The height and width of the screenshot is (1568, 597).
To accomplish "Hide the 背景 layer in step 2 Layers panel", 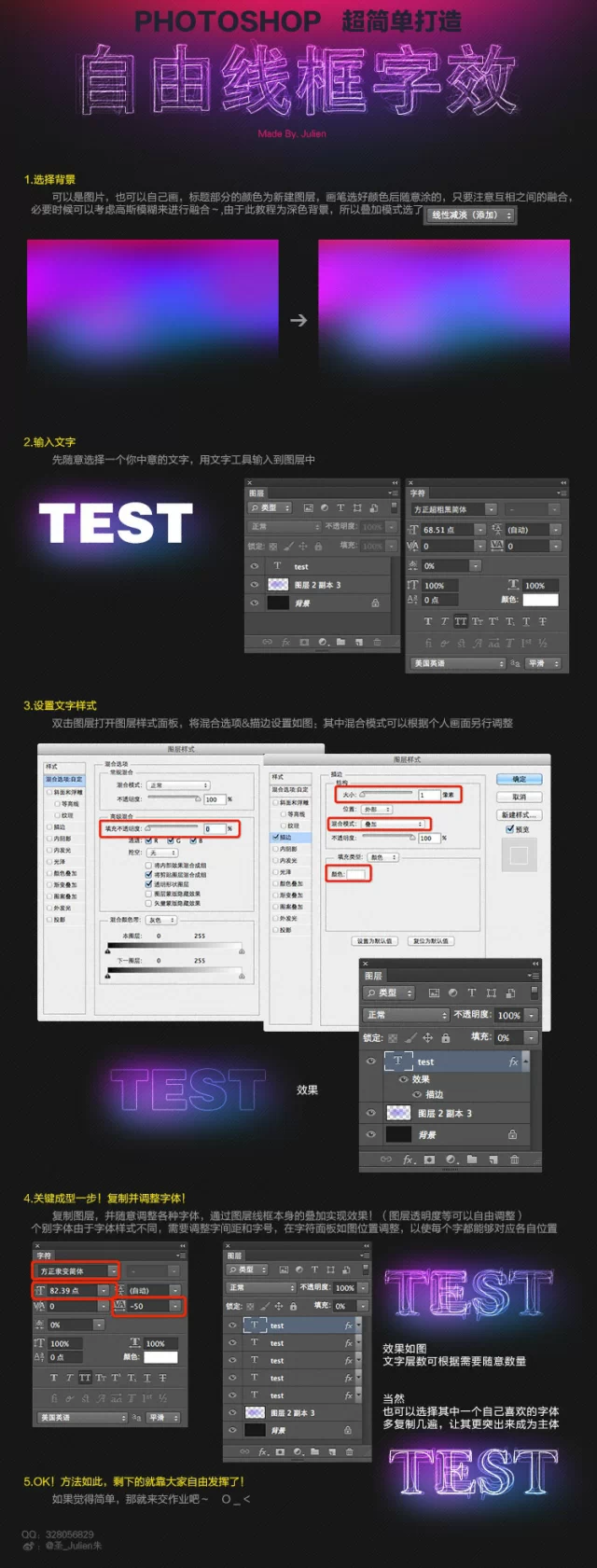I will click(x=254, y=604).
